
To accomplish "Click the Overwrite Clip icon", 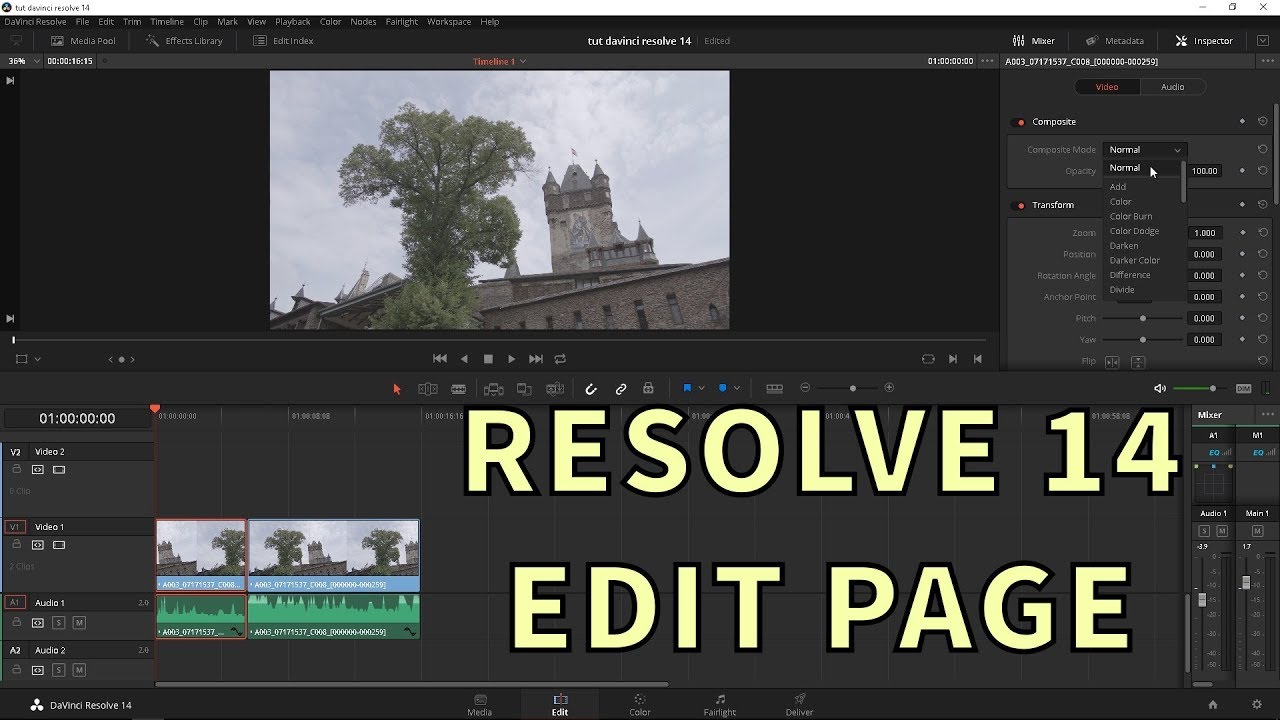I will (524, 388).
